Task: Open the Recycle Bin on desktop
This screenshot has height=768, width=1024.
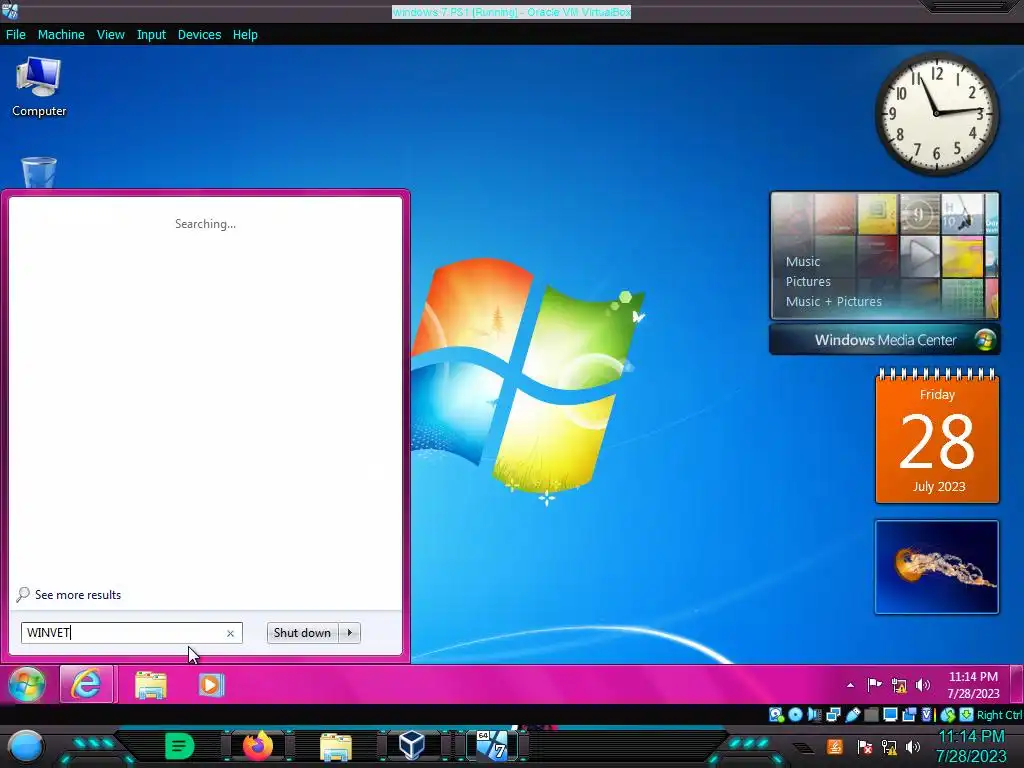Action: [39, 172]
